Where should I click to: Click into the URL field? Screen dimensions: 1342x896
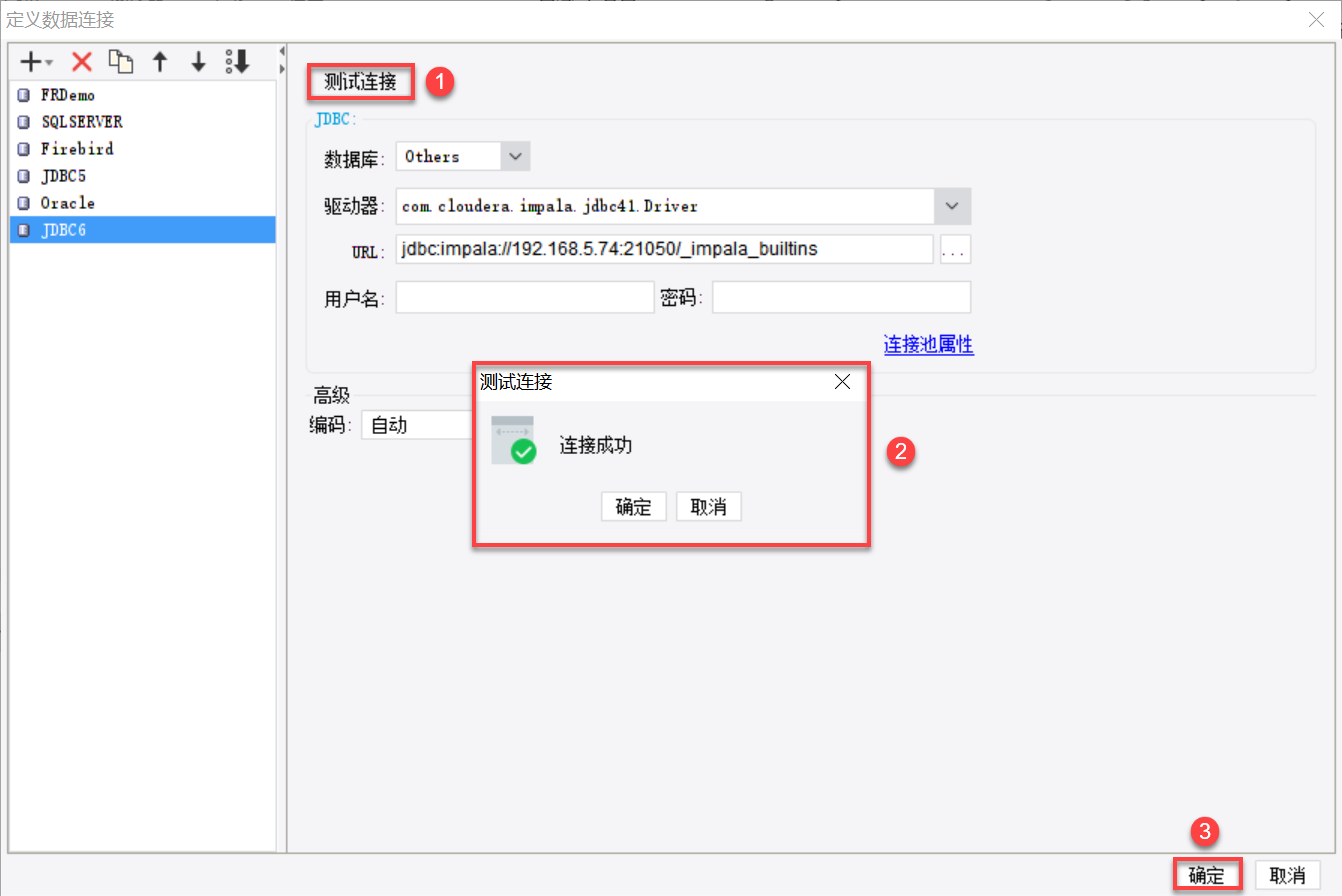664,249
